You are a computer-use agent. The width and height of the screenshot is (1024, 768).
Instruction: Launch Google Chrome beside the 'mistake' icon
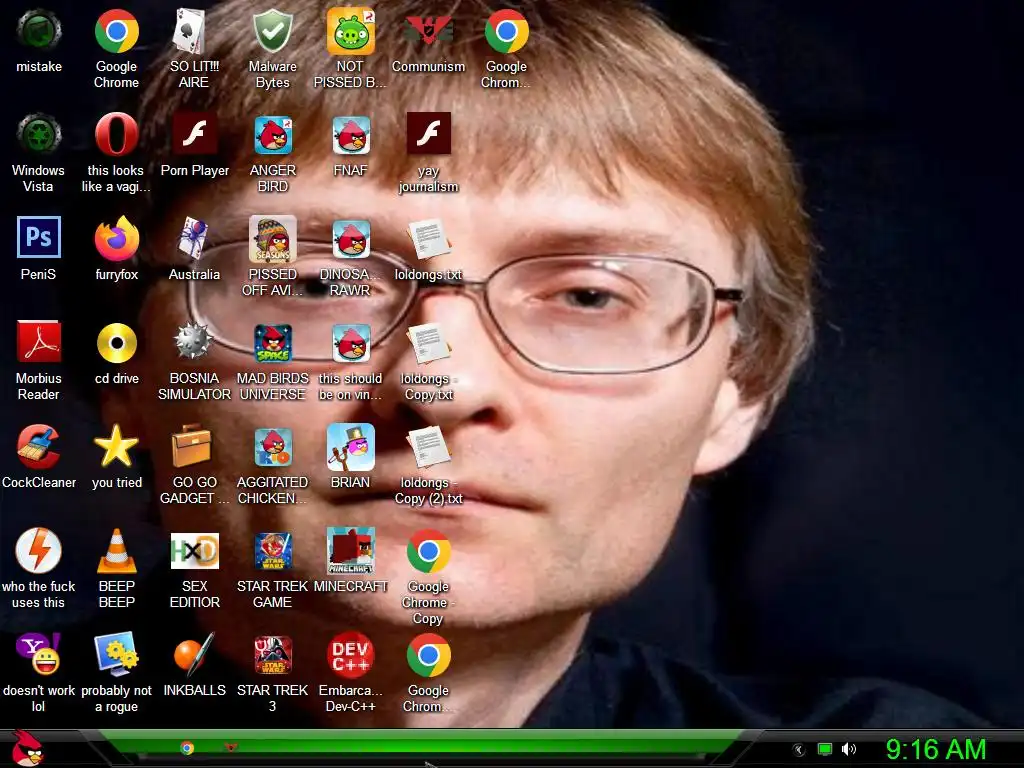pos(116,31)
